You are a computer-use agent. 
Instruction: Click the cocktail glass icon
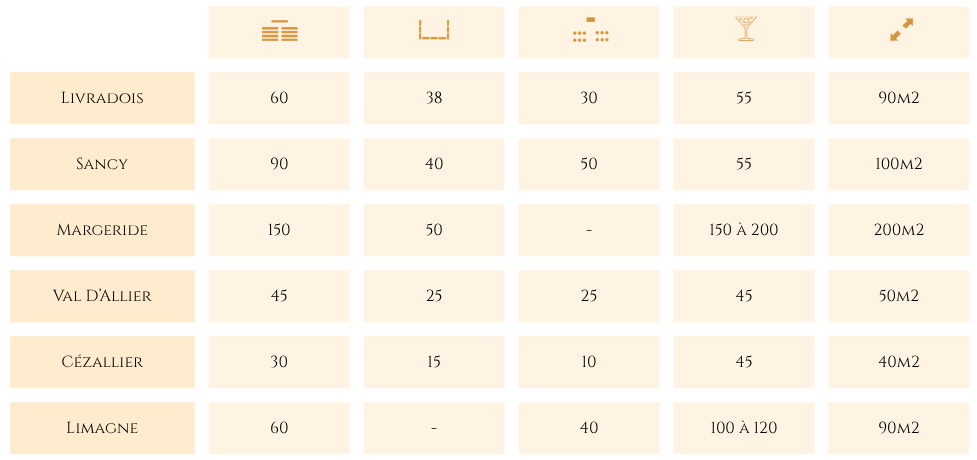[744, 29]
